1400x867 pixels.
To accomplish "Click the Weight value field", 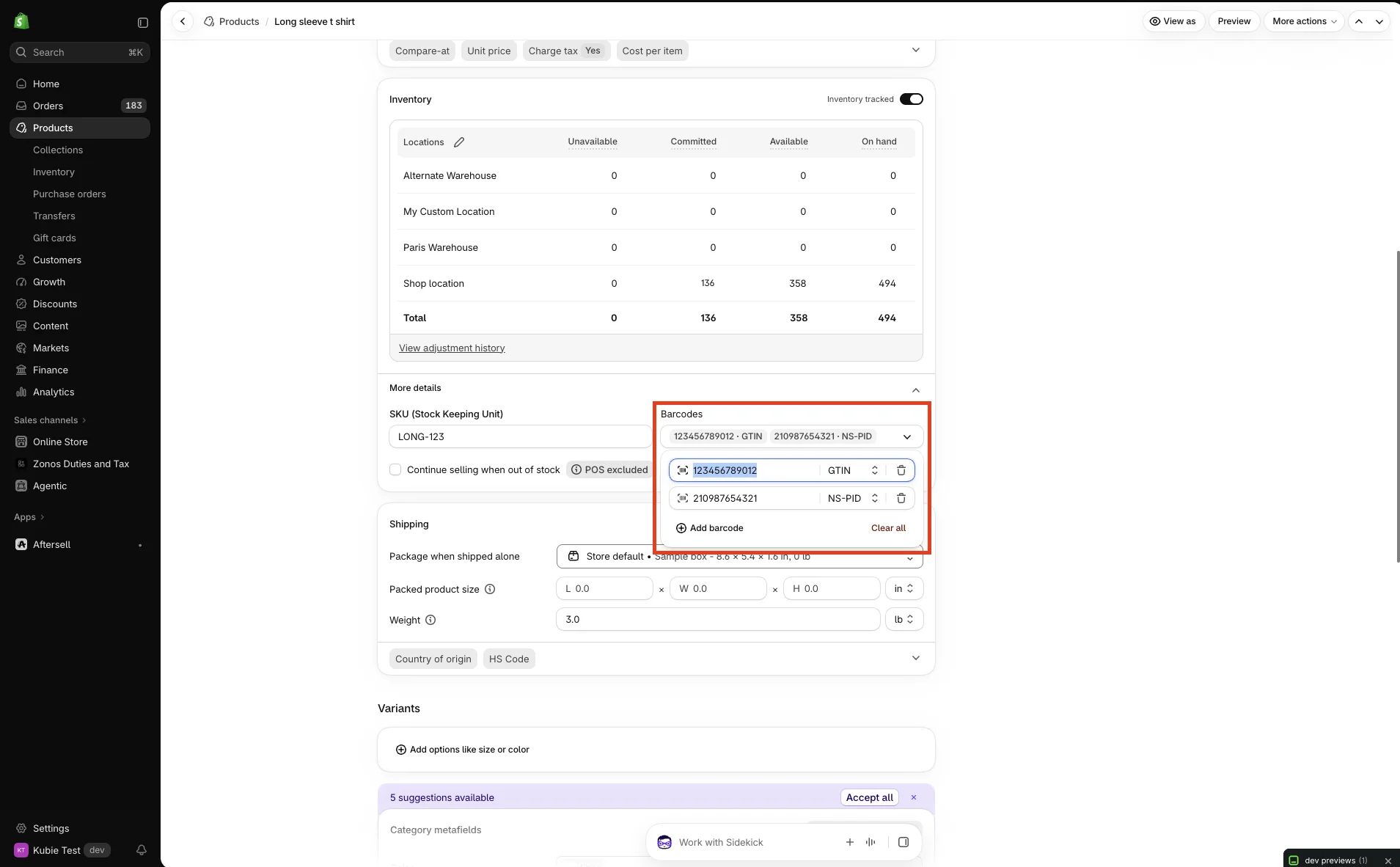I will click(718, 620).
